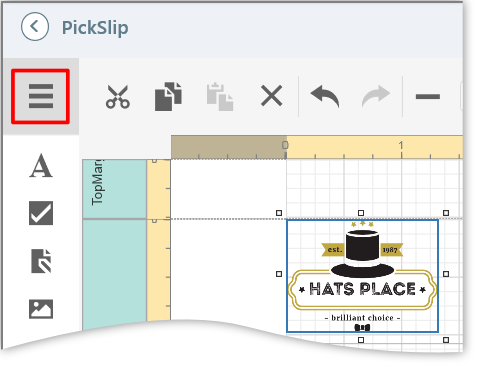Image resolution: width=478 pixels, height=366 pixels.
Task: Select the Check Box control tool
Action: point(41,213)
